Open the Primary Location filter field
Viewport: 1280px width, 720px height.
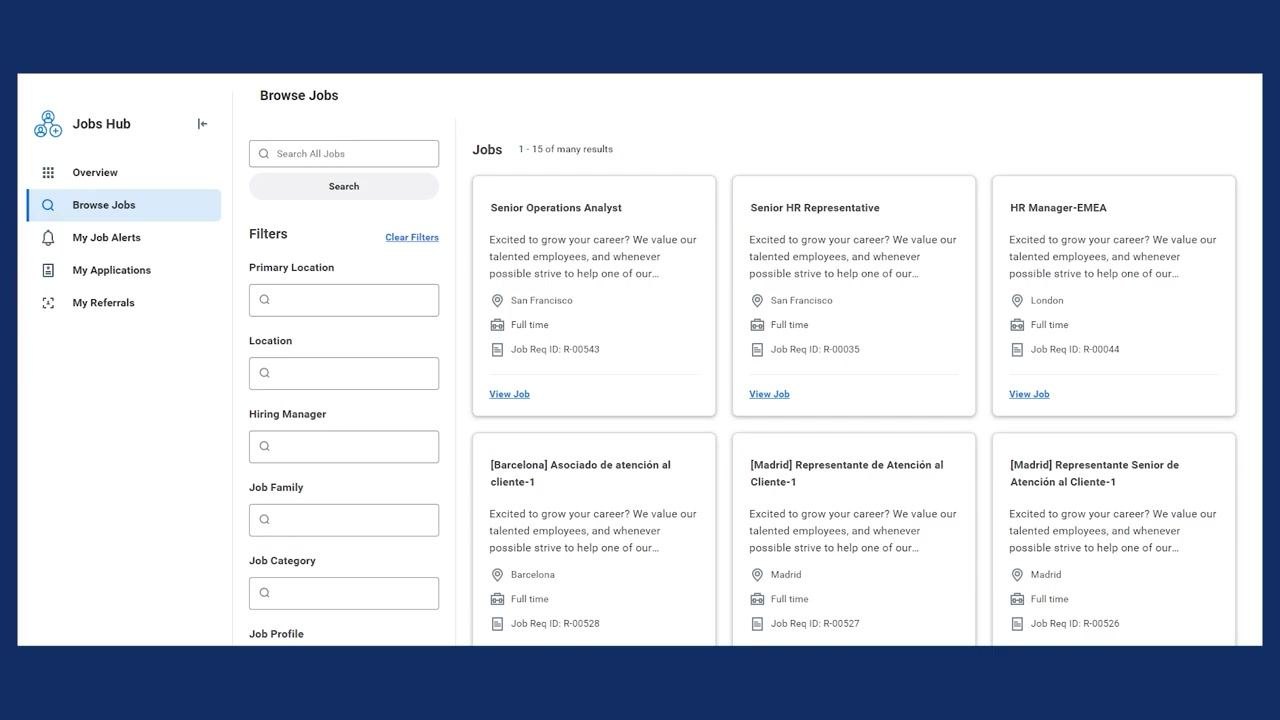click(344, 300)
